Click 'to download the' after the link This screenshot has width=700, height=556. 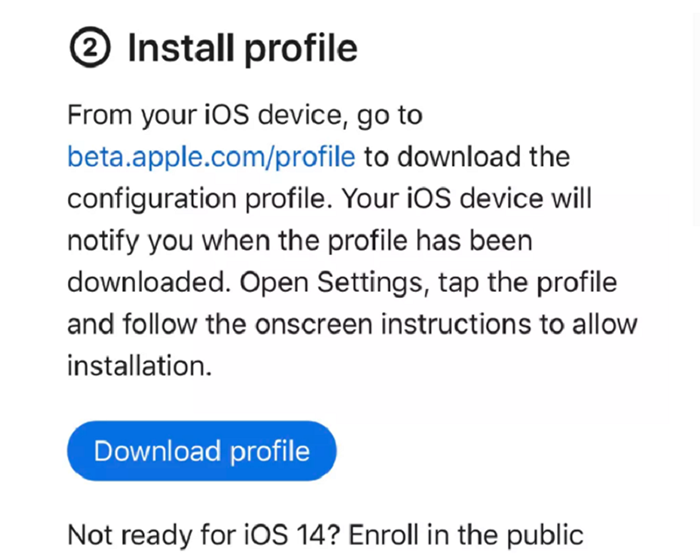pos(467,157)
